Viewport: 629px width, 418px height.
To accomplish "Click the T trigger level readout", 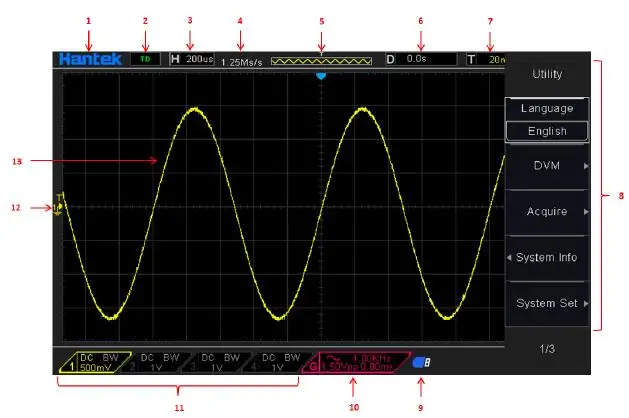I will click(x=486, y=59).
